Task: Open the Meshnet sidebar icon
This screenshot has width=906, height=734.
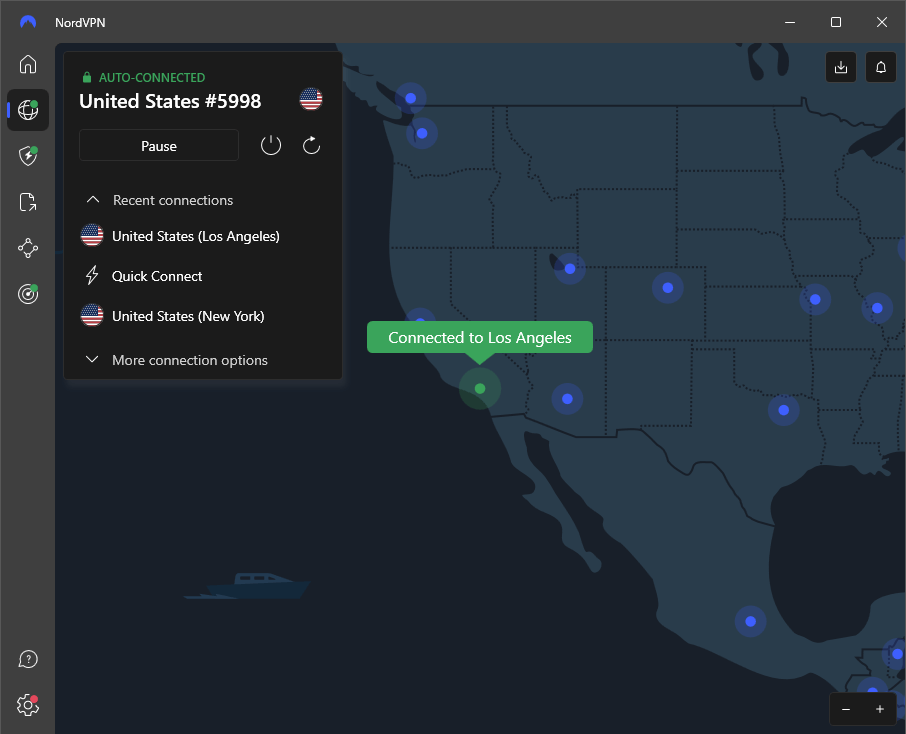Action: click(x=28, y=248)
